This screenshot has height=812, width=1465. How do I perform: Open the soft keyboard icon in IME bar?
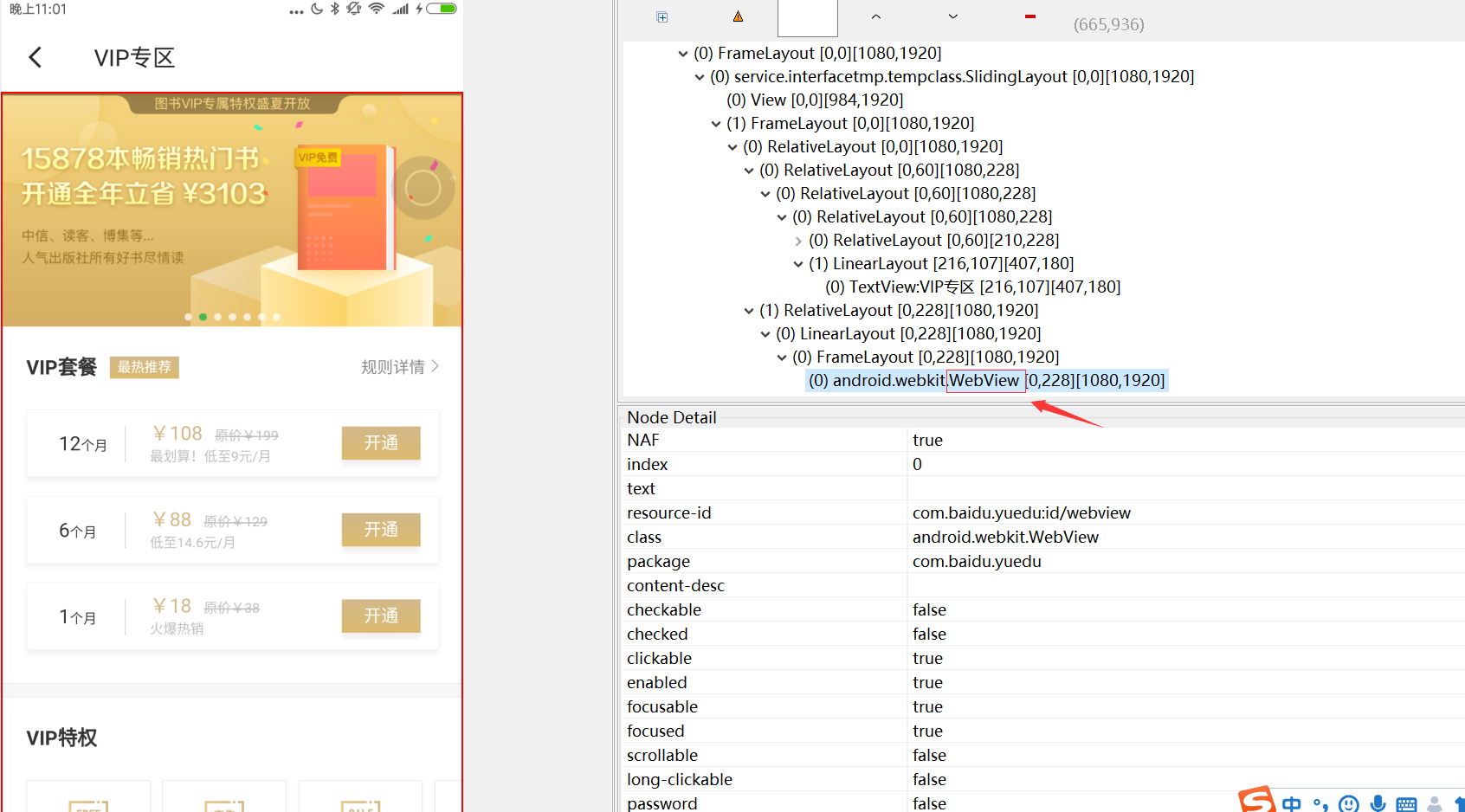click(1407, 805)
